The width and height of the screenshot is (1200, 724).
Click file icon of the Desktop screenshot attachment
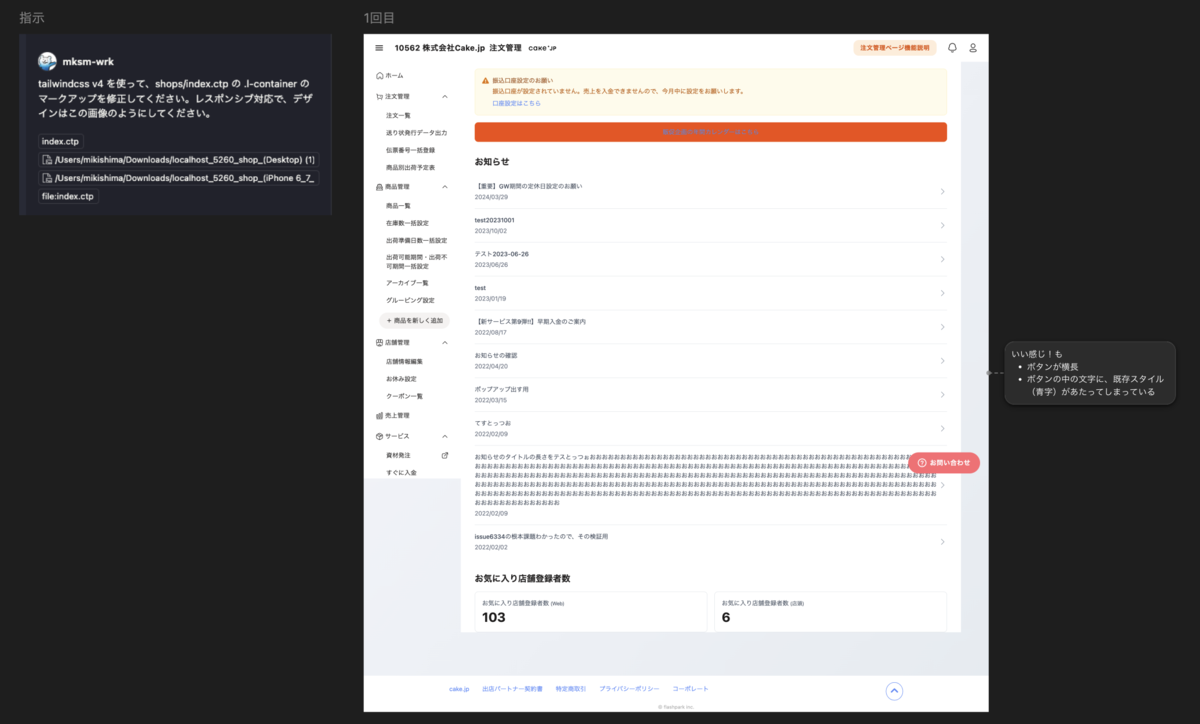(47, 160)
